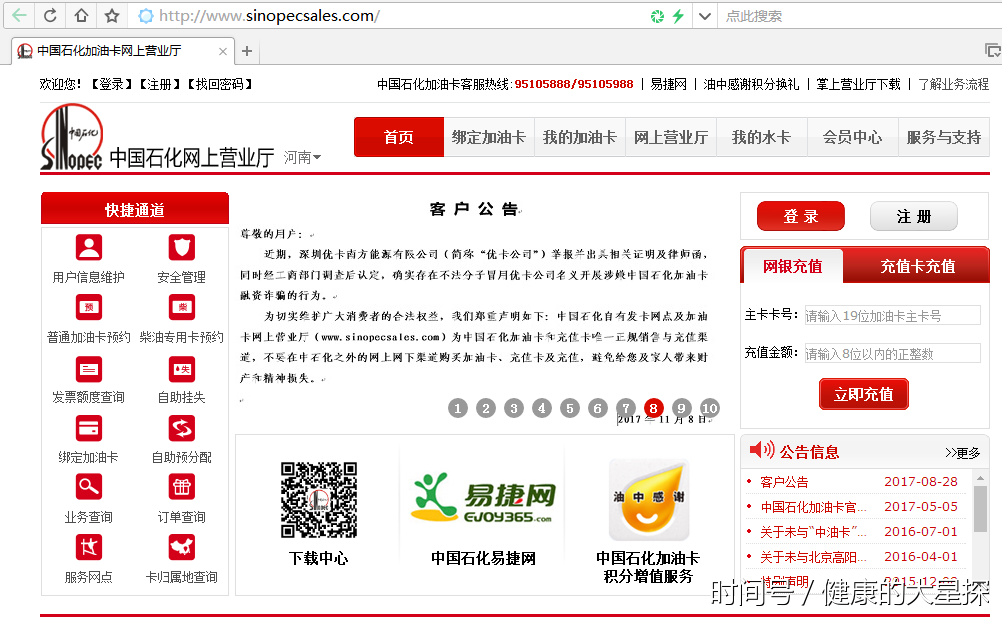The width and height of the screenshot is (1002, 620).
Task: Expand 公告信息 with 更多 link
Action: [x=962, y=453]
